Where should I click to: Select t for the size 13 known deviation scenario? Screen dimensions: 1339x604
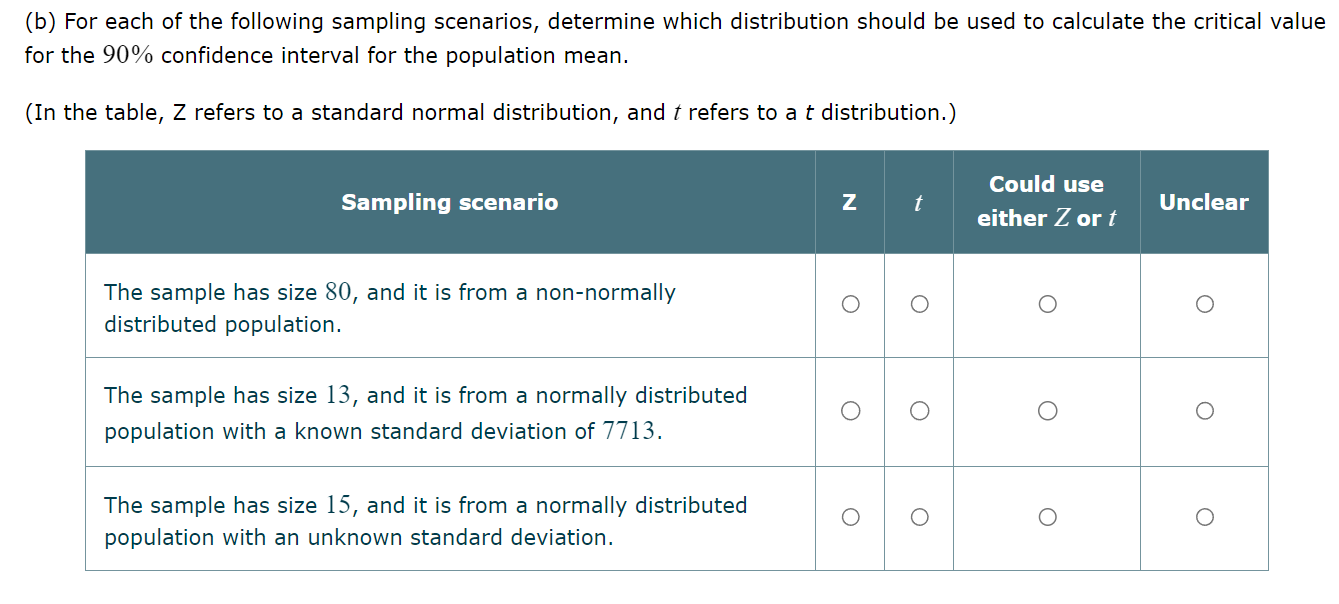click(918, 410)
